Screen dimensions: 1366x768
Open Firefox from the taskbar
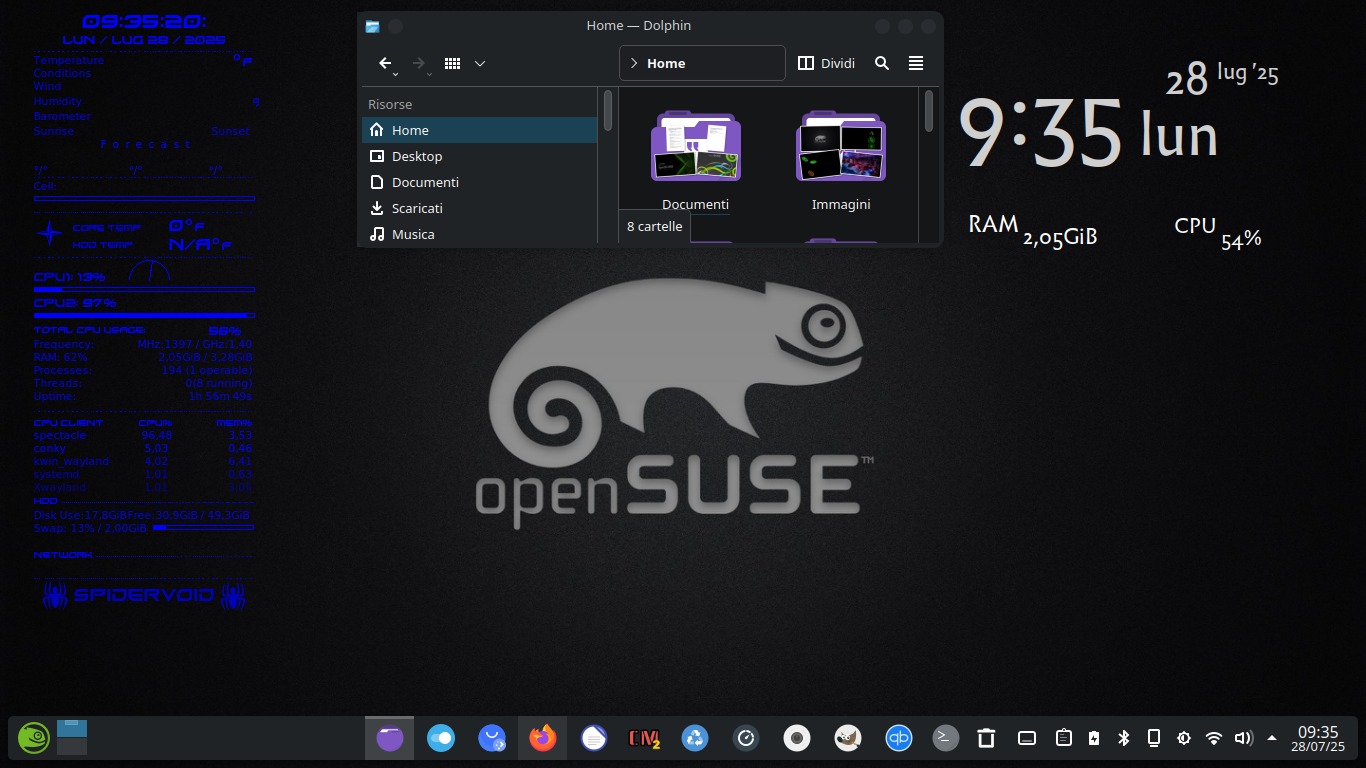pos(543,738)
